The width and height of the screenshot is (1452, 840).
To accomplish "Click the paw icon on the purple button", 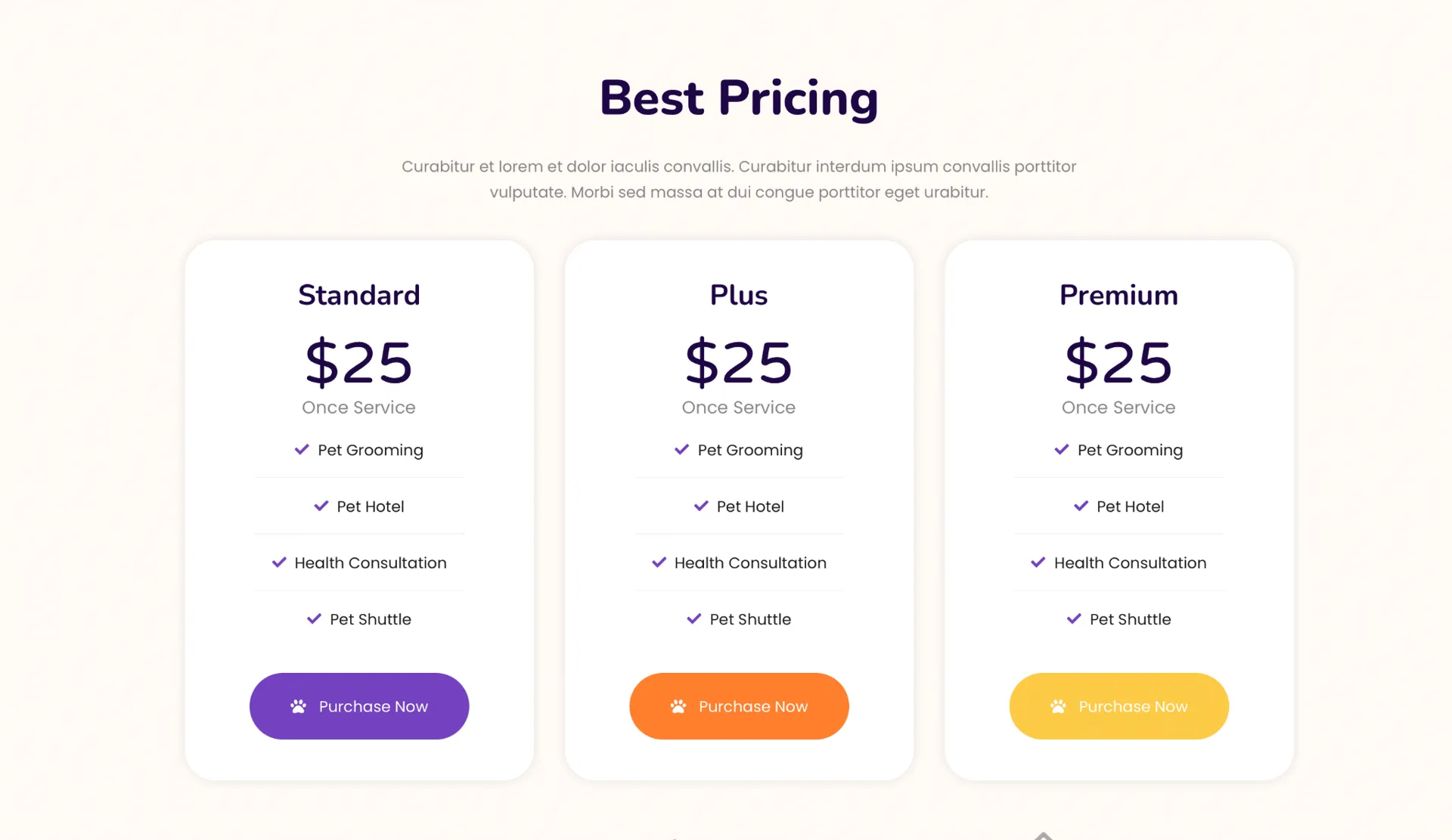I will (299, 706).
